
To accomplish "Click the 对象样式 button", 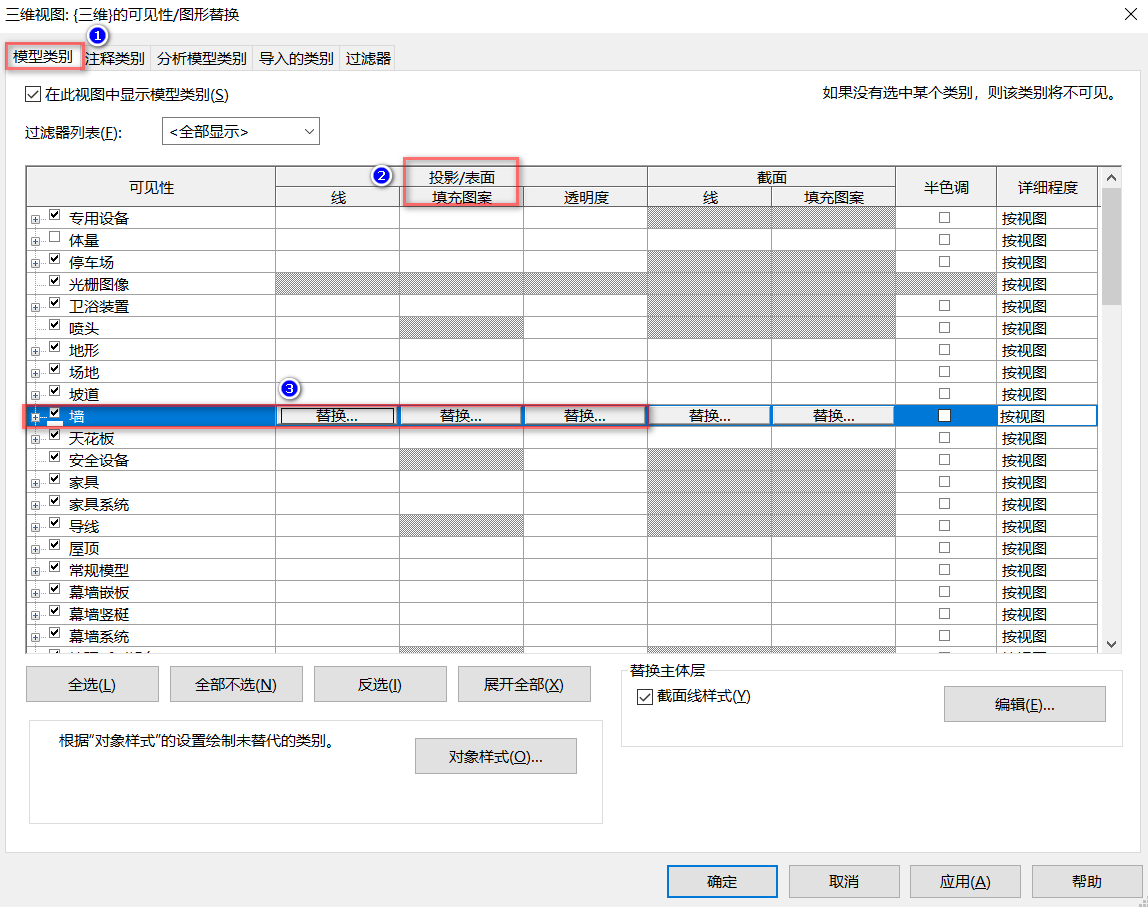I will click(x=496, y=756).
